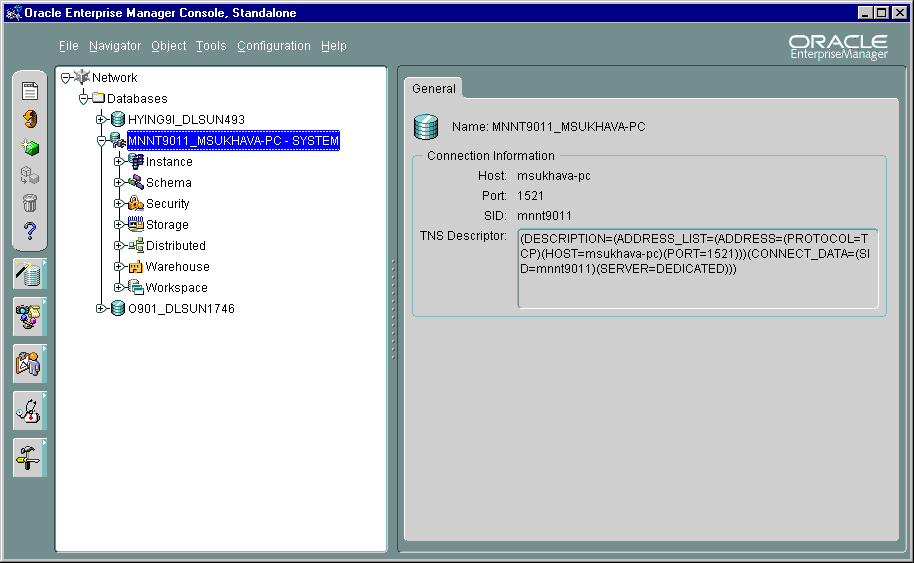Select the Distributed tree label

(175, 245)
